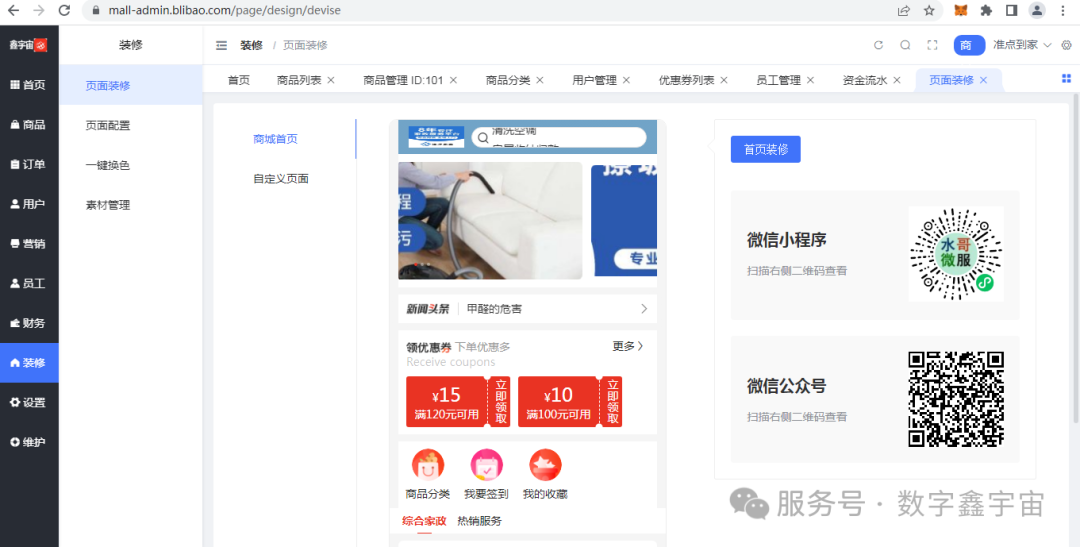Close the 商品管理 ID:101 tab
Viewport: 1080px width, 547px height.
pos(453,80)
